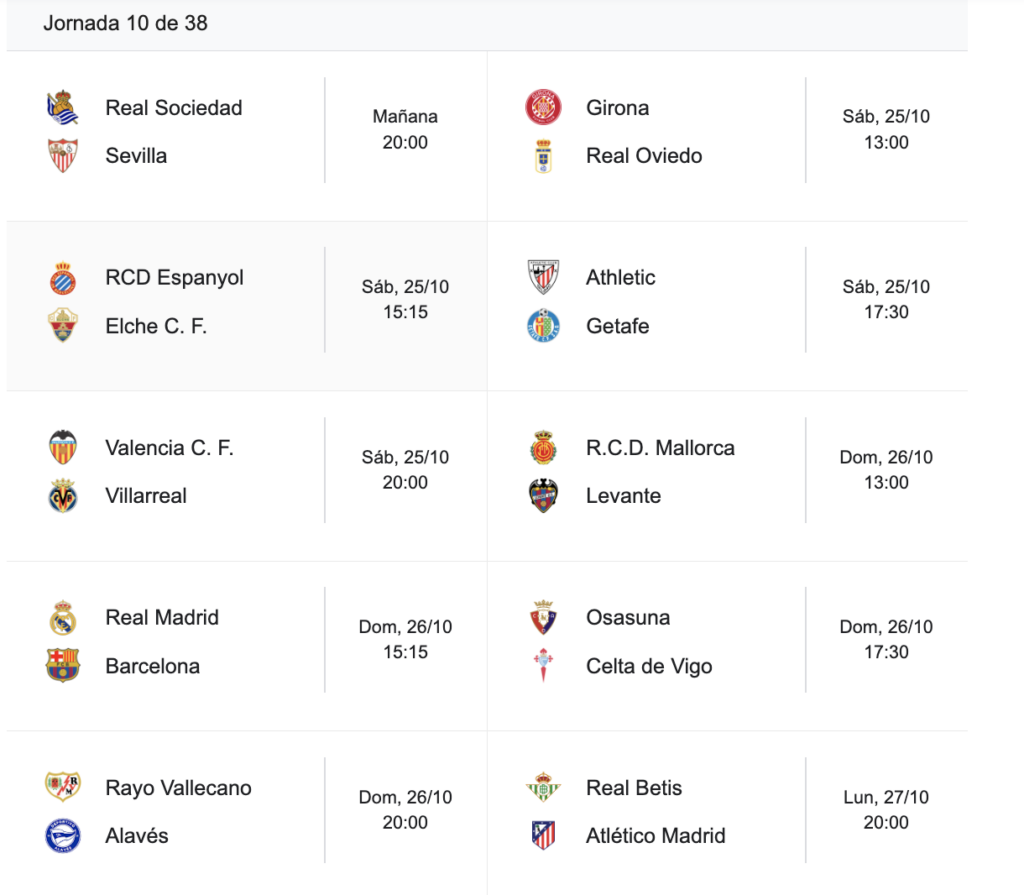Open the Elche C. F. team name

[156, 325]
